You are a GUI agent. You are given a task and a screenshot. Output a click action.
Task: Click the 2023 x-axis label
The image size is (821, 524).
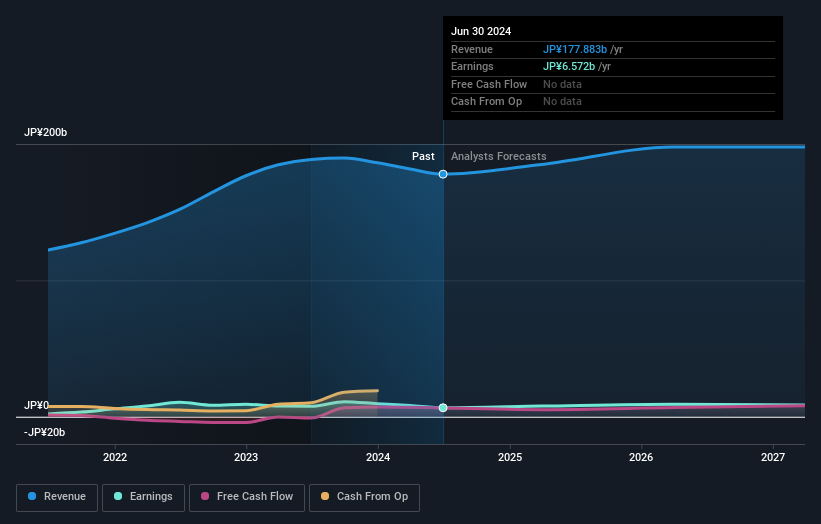tap(246, 457)
